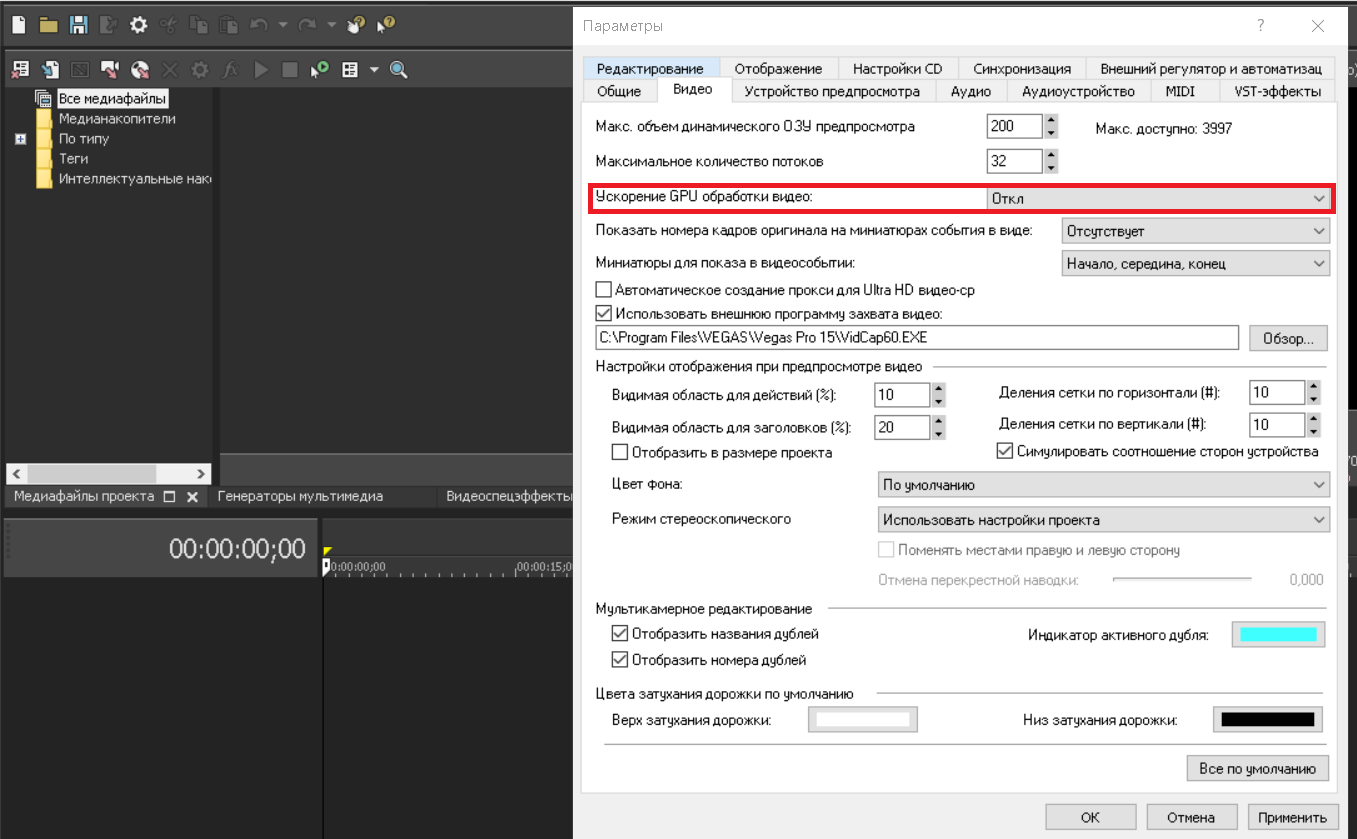Click the dynamic RAM preview max value field
Viewport: 1357px width, 839px height.
click(x=1014, y=127)
